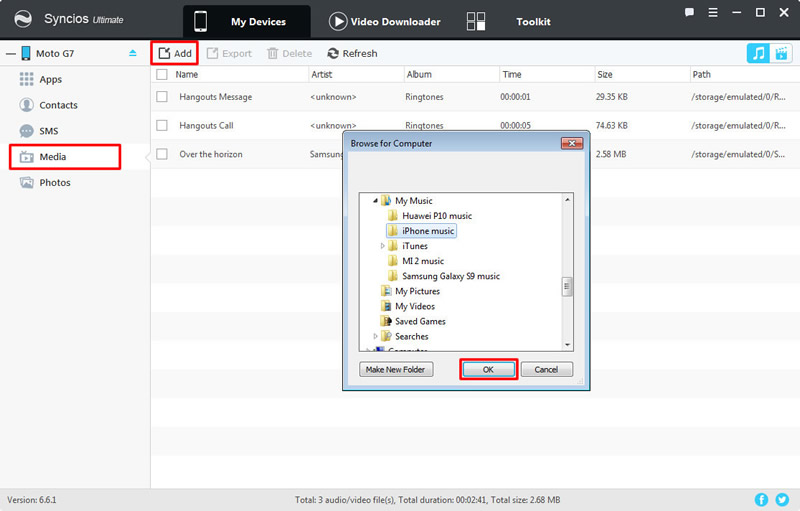800x511 pixels.
Task: Click the 74.63 KB size cell
Action: coord(612,125)
